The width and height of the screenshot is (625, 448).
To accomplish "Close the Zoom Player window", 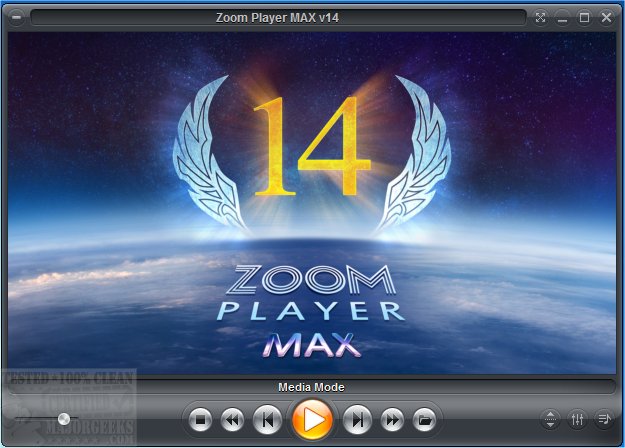I will pos(607,17).
